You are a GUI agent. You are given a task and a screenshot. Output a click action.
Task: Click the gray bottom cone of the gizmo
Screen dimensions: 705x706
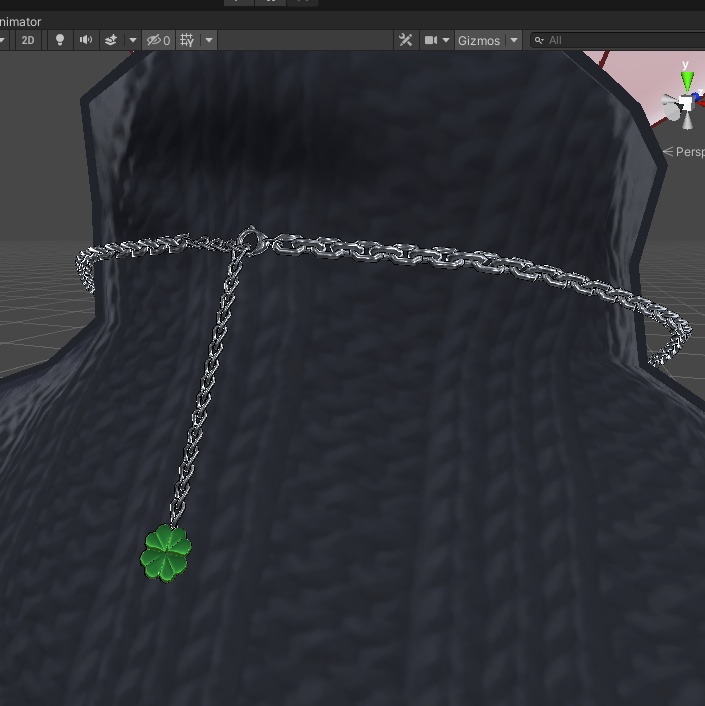pyautogui.click(x=687, y=120)
